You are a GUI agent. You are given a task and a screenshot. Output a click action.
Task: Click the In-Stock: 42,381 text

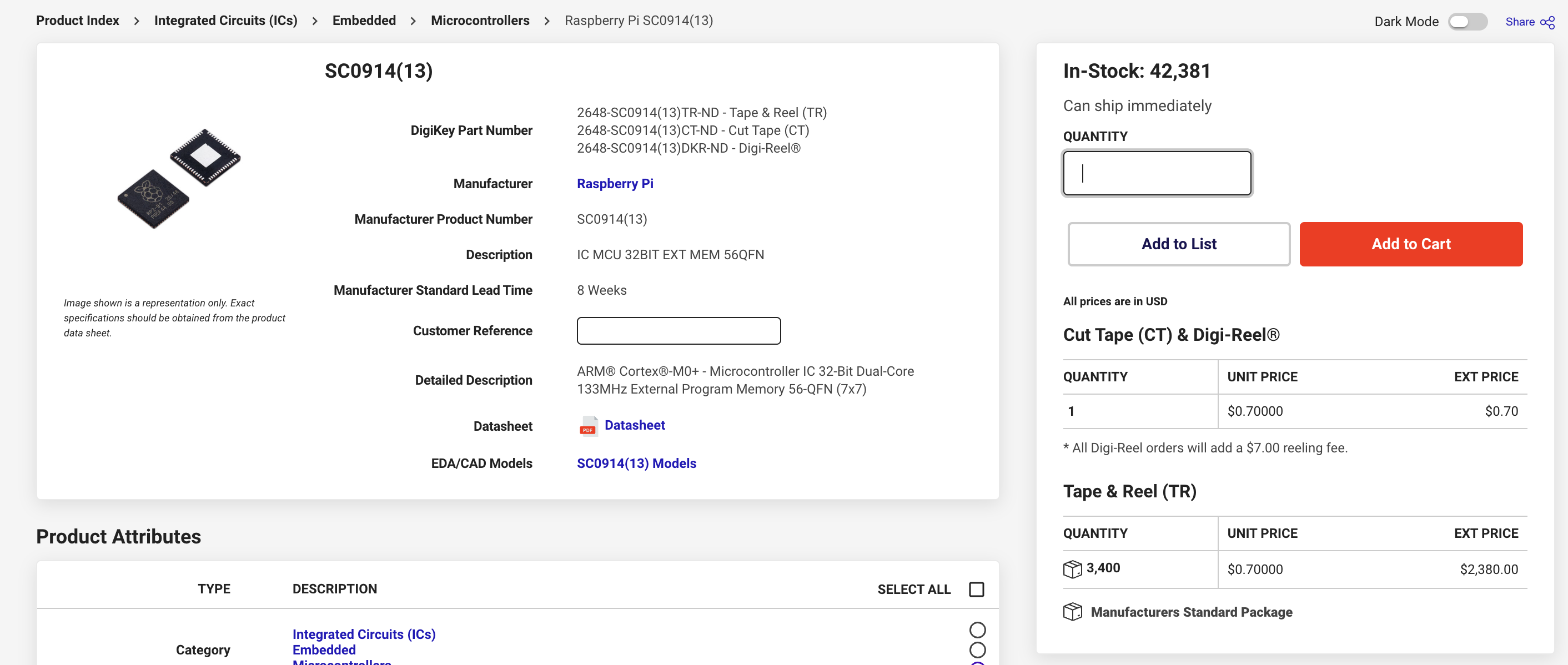1136,71
